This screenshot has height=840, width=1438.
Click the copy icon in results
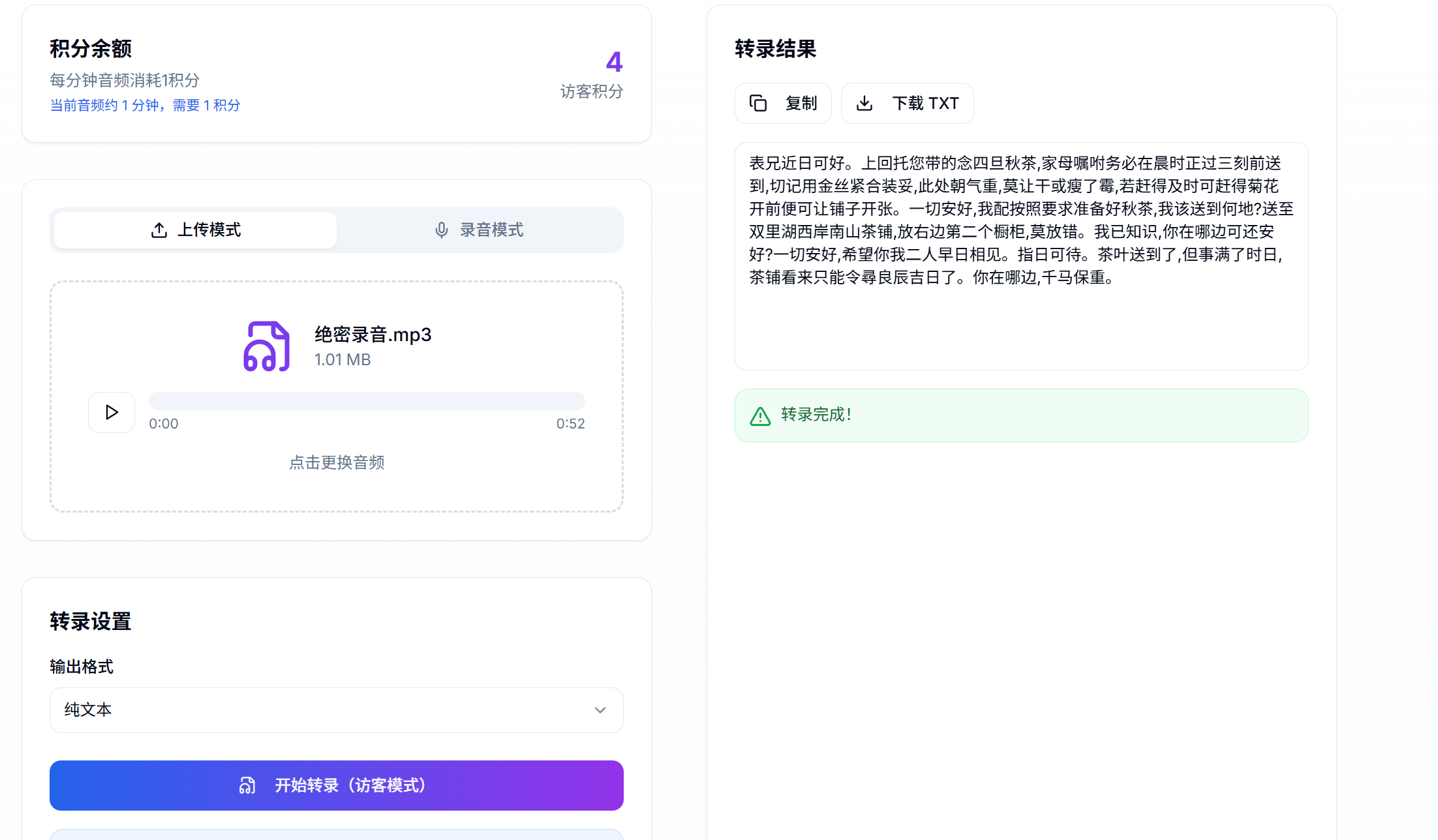pos(757,103)
